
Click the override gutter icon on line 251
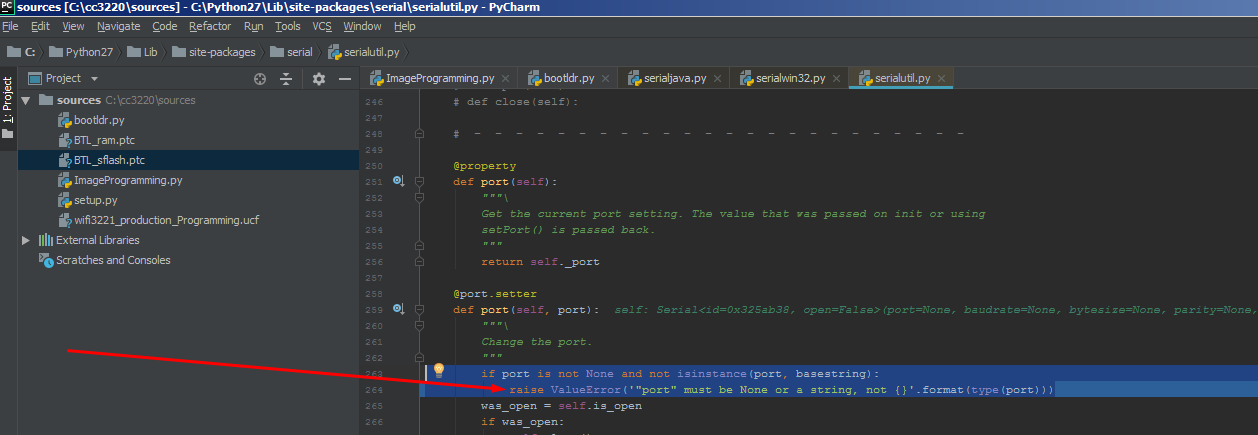397,181
